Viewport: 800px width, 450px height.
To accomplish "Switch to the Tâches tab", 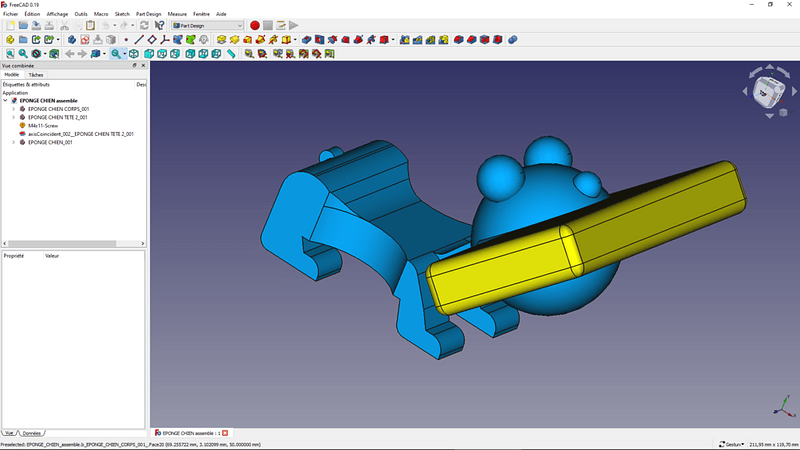I will [36, 75].
